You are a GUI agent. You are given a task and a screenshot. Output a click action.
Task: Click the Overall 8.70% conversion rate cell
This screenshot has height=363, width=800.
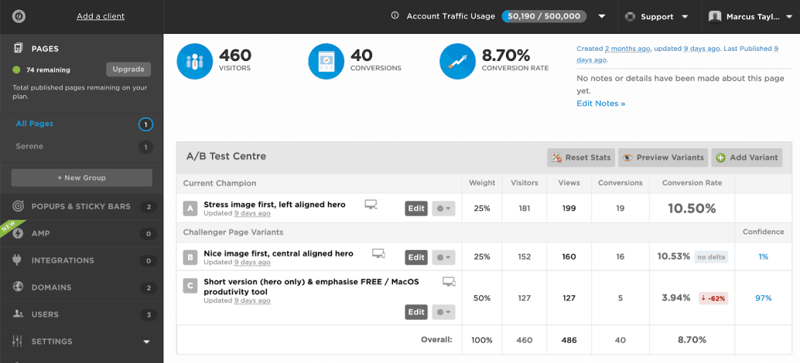click(x=692, y=340)
